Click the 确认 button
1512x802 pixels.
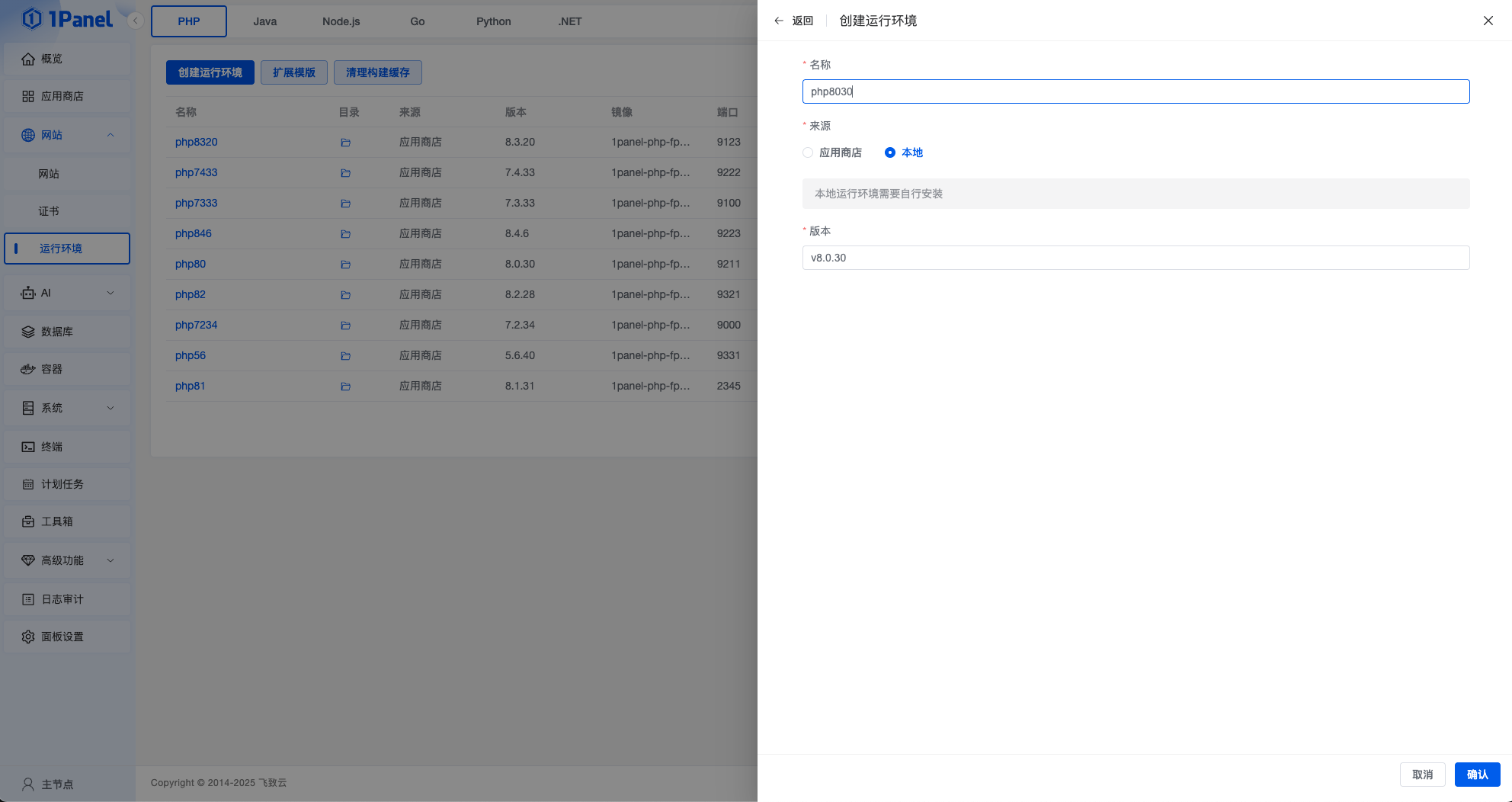(1477, 775)
